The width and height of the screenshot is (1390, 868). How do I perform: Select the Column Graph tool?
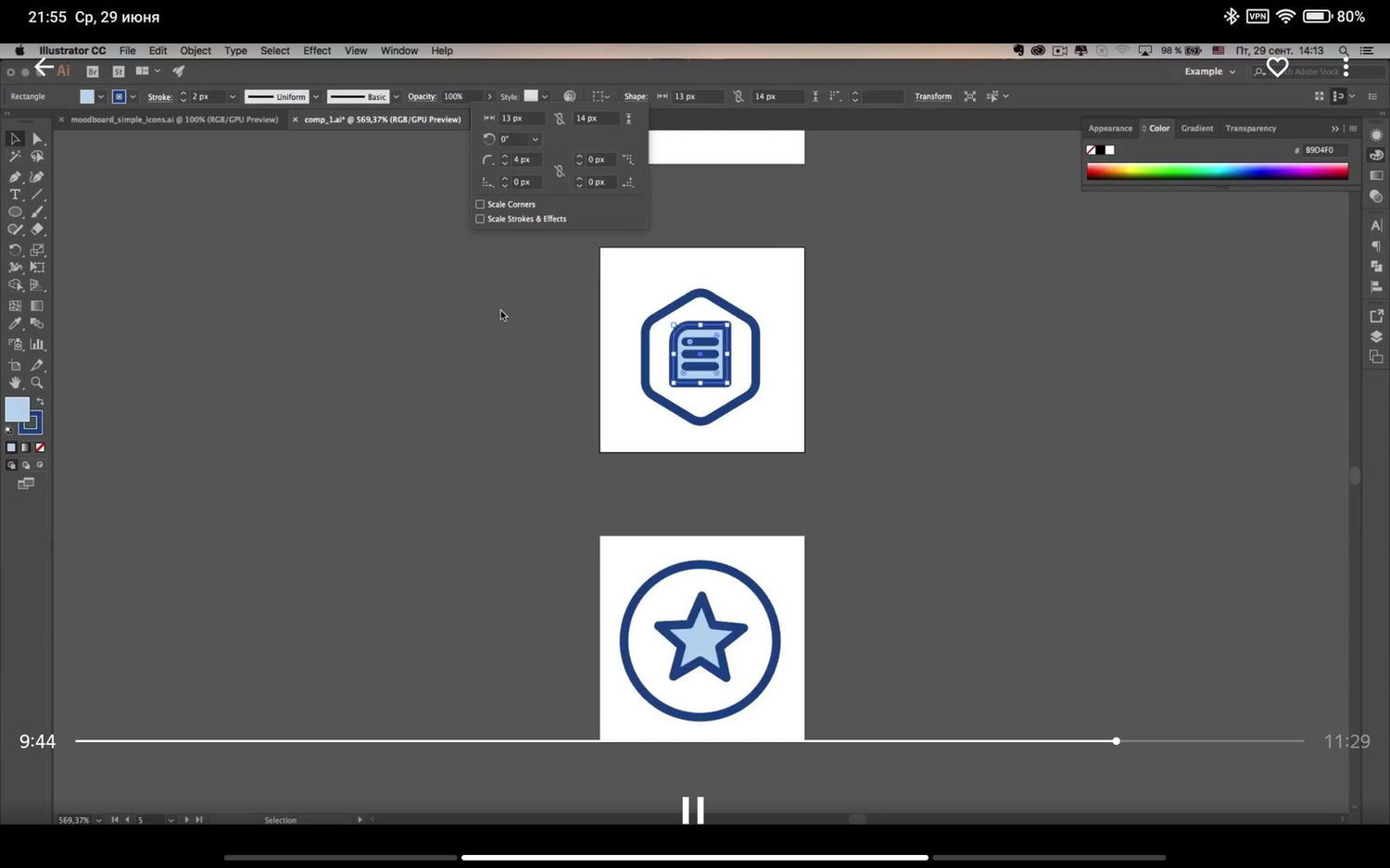pos(37,344)
